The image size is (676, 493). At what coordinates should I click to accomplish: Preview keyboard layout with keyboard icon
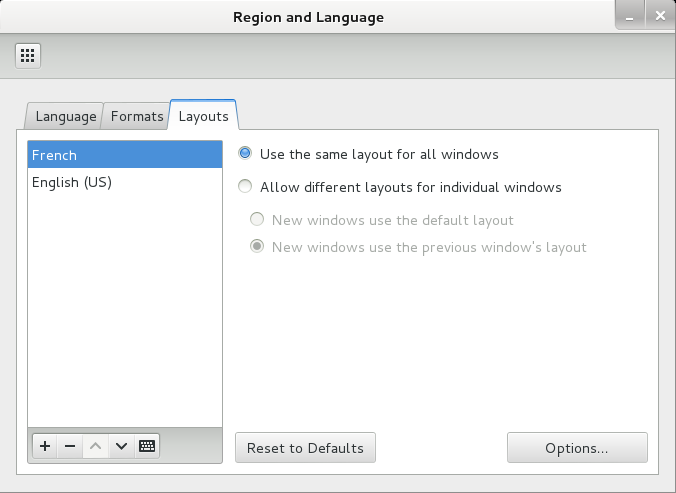pos(147,446)
